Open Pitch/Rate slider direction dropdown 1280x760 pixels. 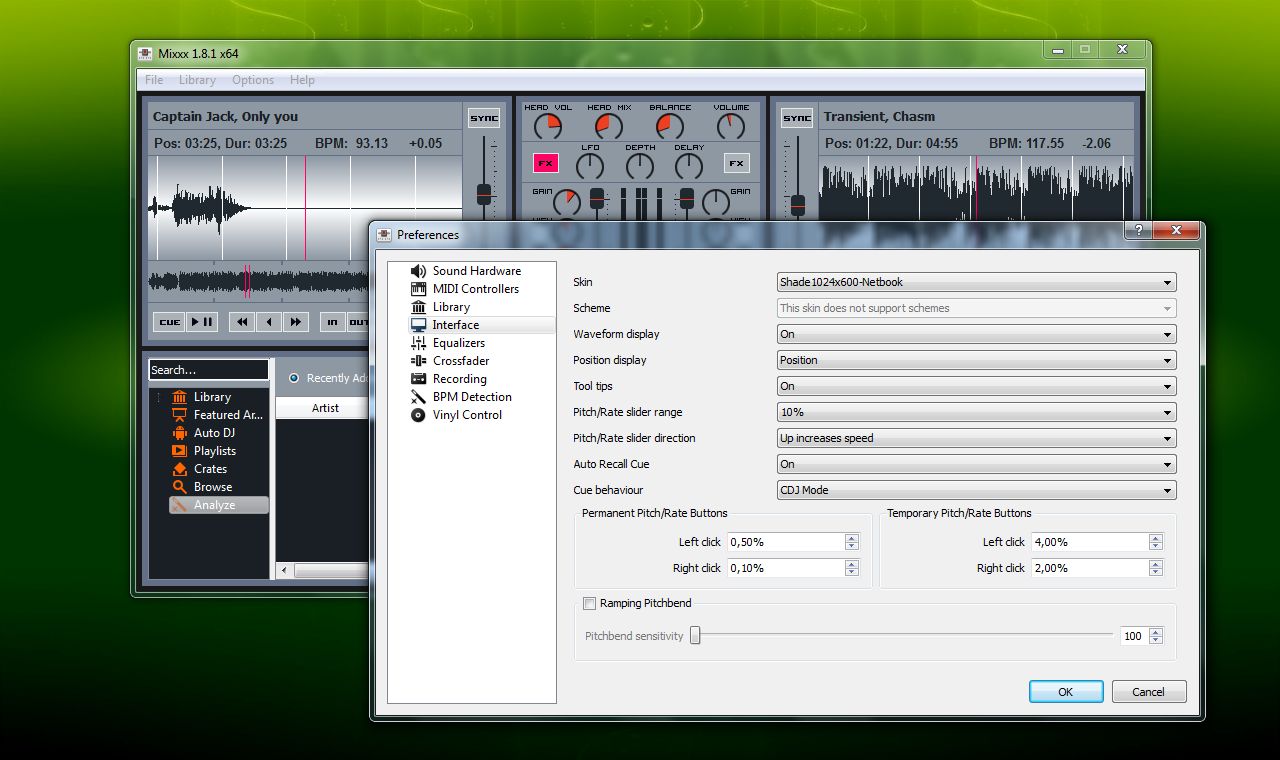coord(976,438)
